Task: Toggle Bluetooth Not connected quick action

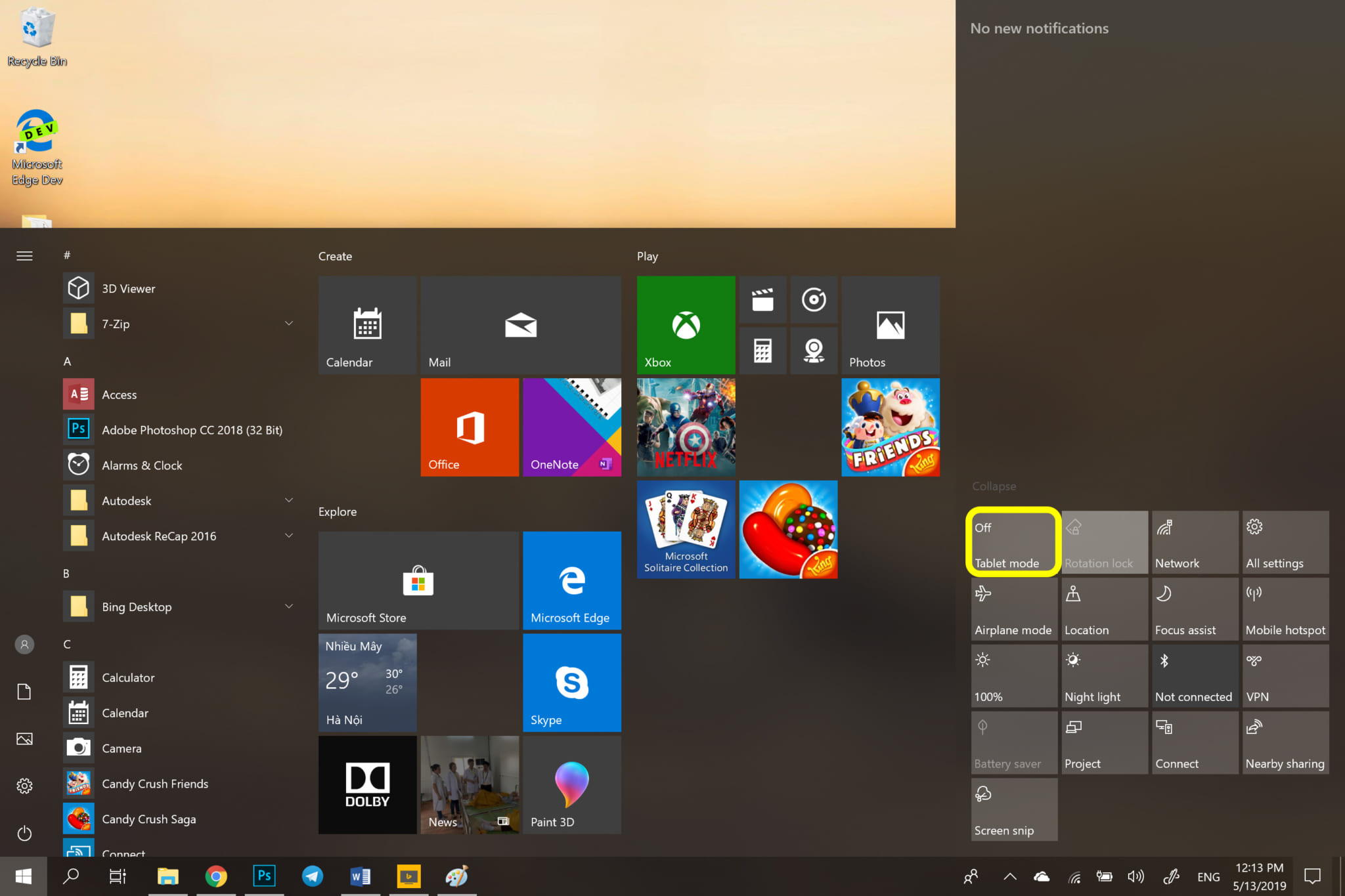Action: pos(1195,676)
